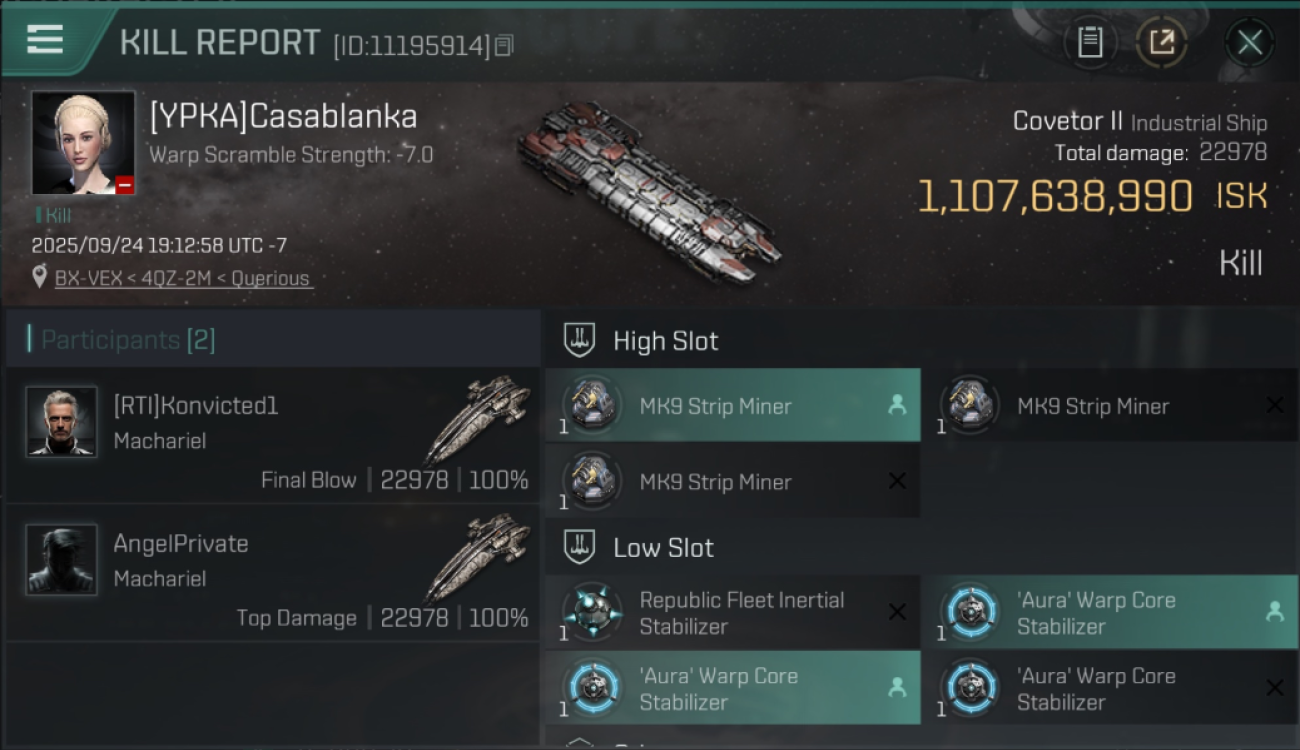Open AngelPrivate's pilot portrait

pyautogui.click(x=62, y=560)
